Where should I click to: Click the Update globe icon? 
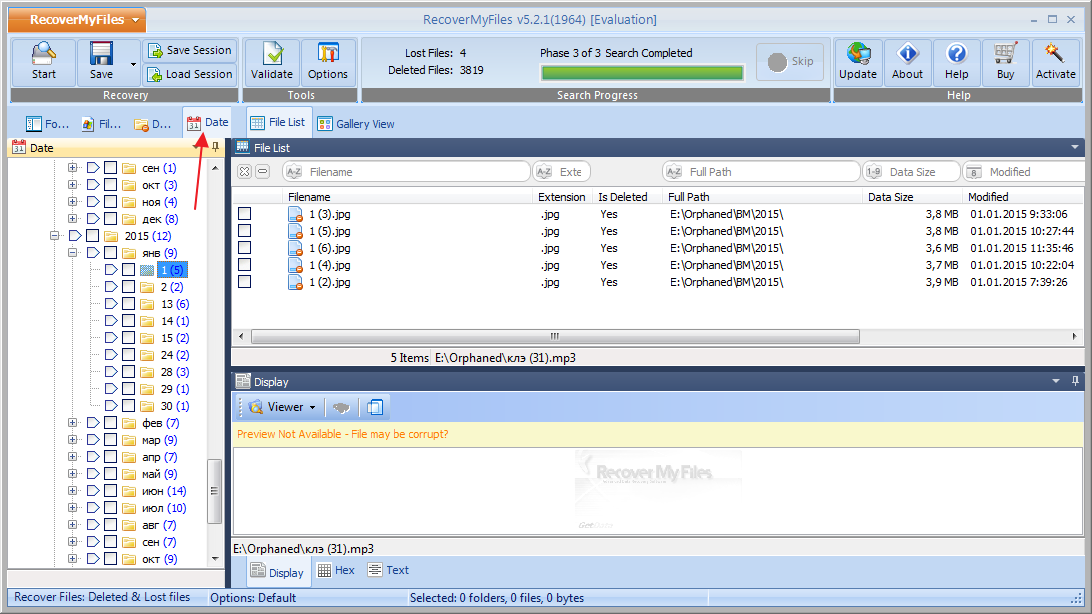point(858,62)
